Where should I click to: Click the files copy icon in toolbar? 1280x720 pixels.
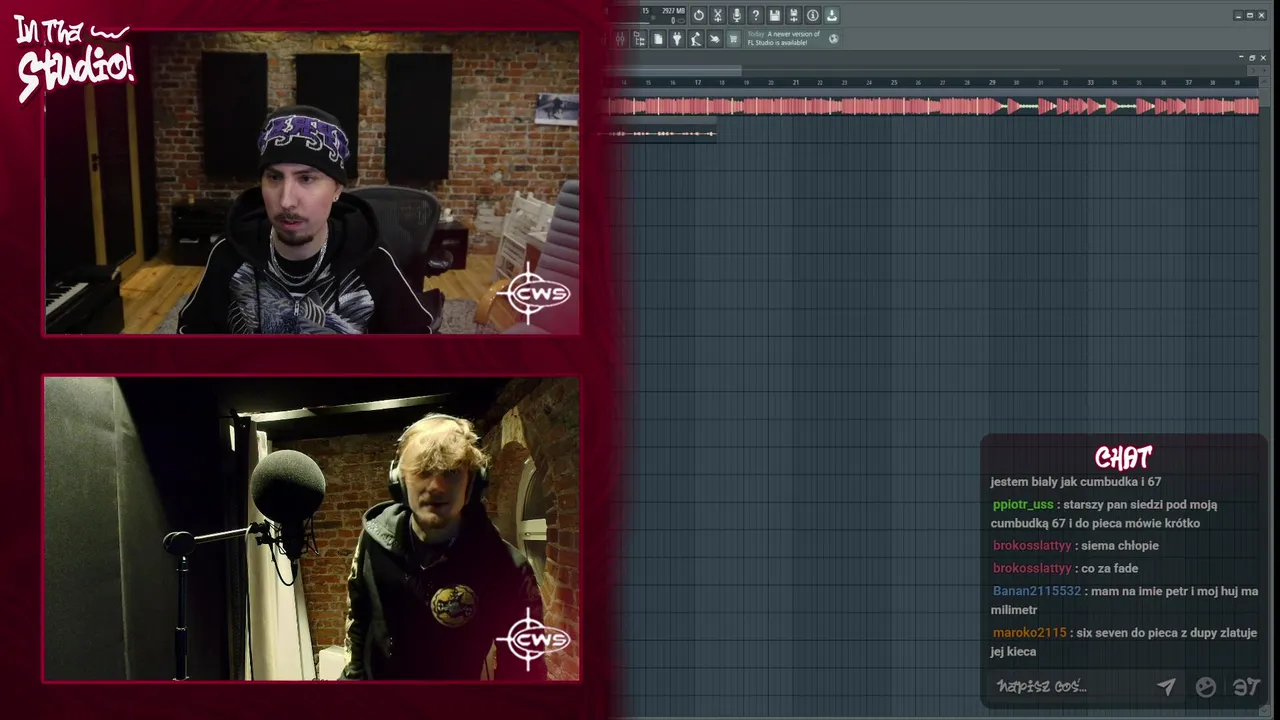658,39
